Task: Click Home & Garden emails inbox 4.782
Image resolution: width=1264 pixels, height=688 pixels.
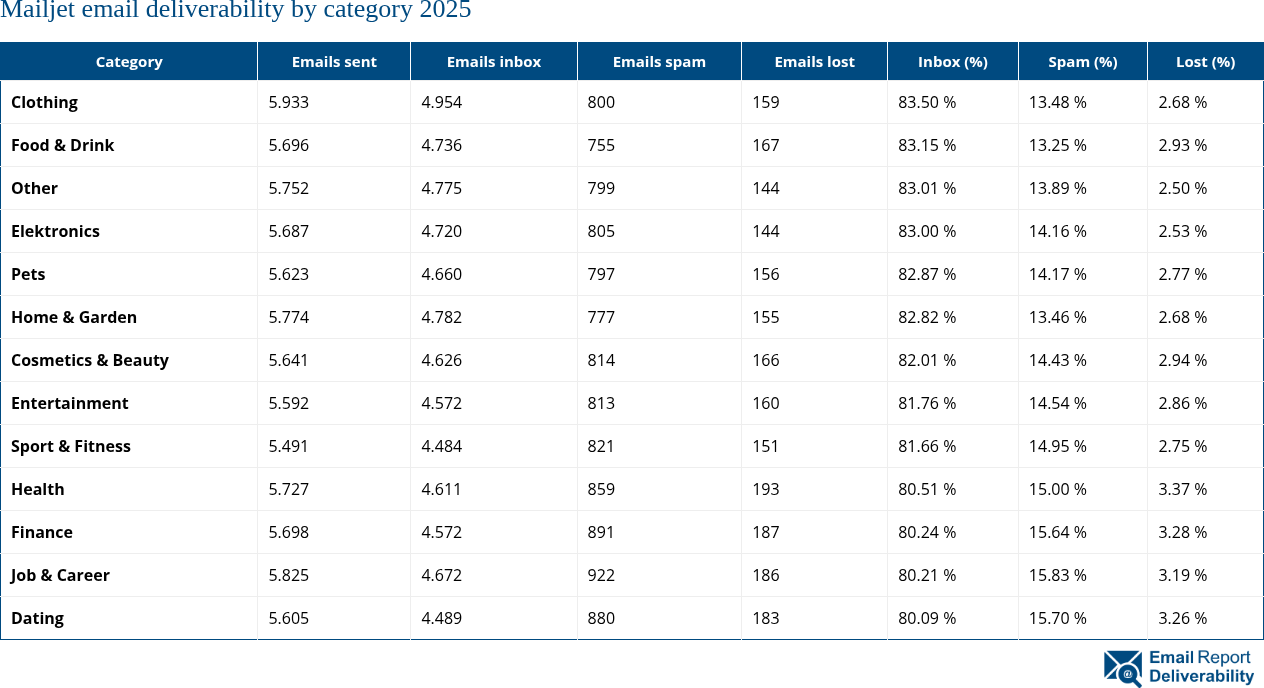Action: [x=442, y=317]
